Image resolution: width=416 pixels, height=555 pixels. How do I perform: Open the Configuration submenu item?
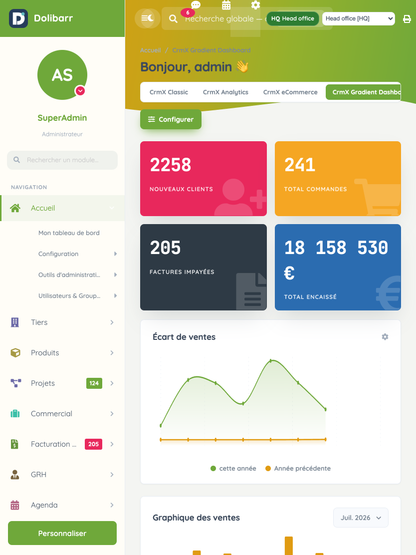[58, 254]
